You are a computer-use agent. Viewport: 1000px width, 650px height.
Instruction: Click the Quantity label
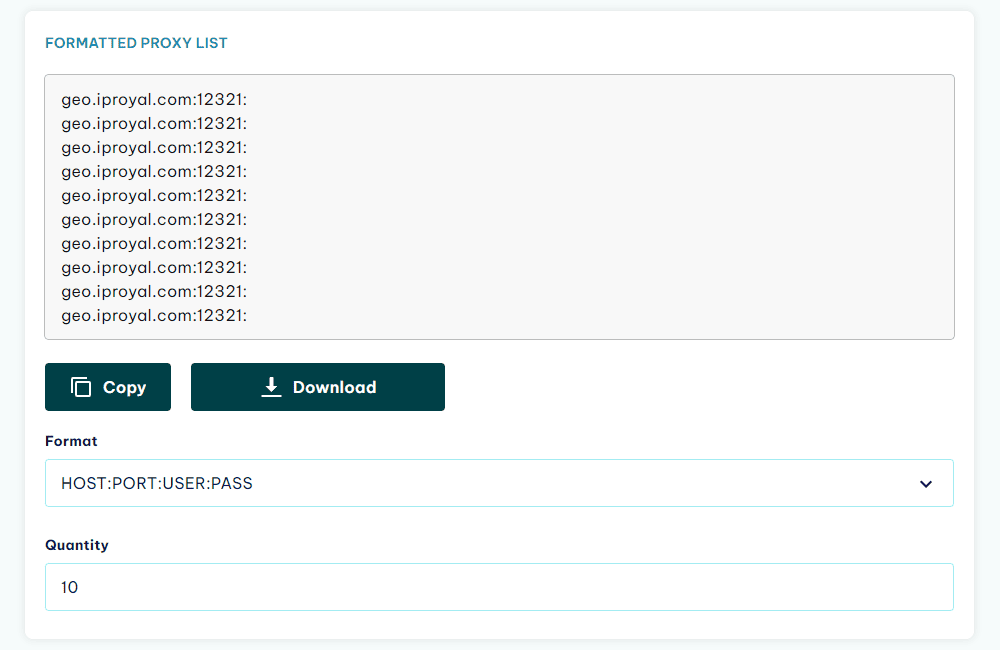[77, 545]
